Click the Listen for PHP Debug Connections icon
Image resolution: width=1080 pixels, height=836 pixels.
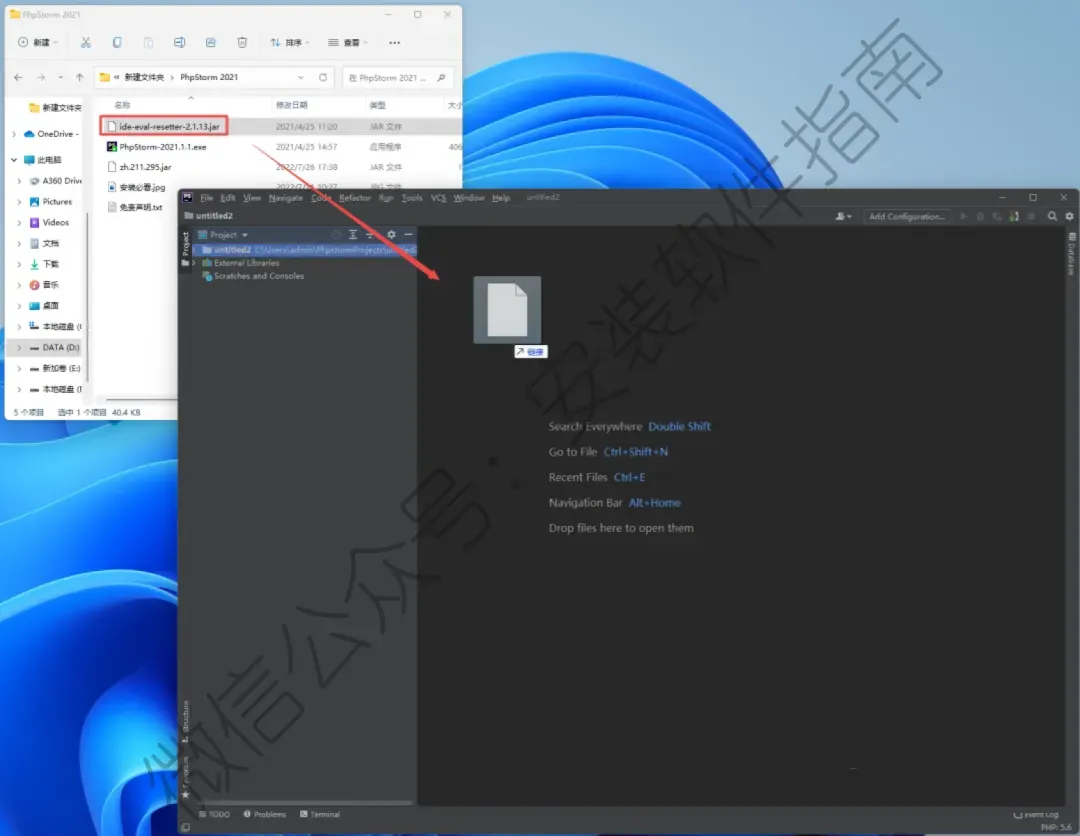point(1014,216)
